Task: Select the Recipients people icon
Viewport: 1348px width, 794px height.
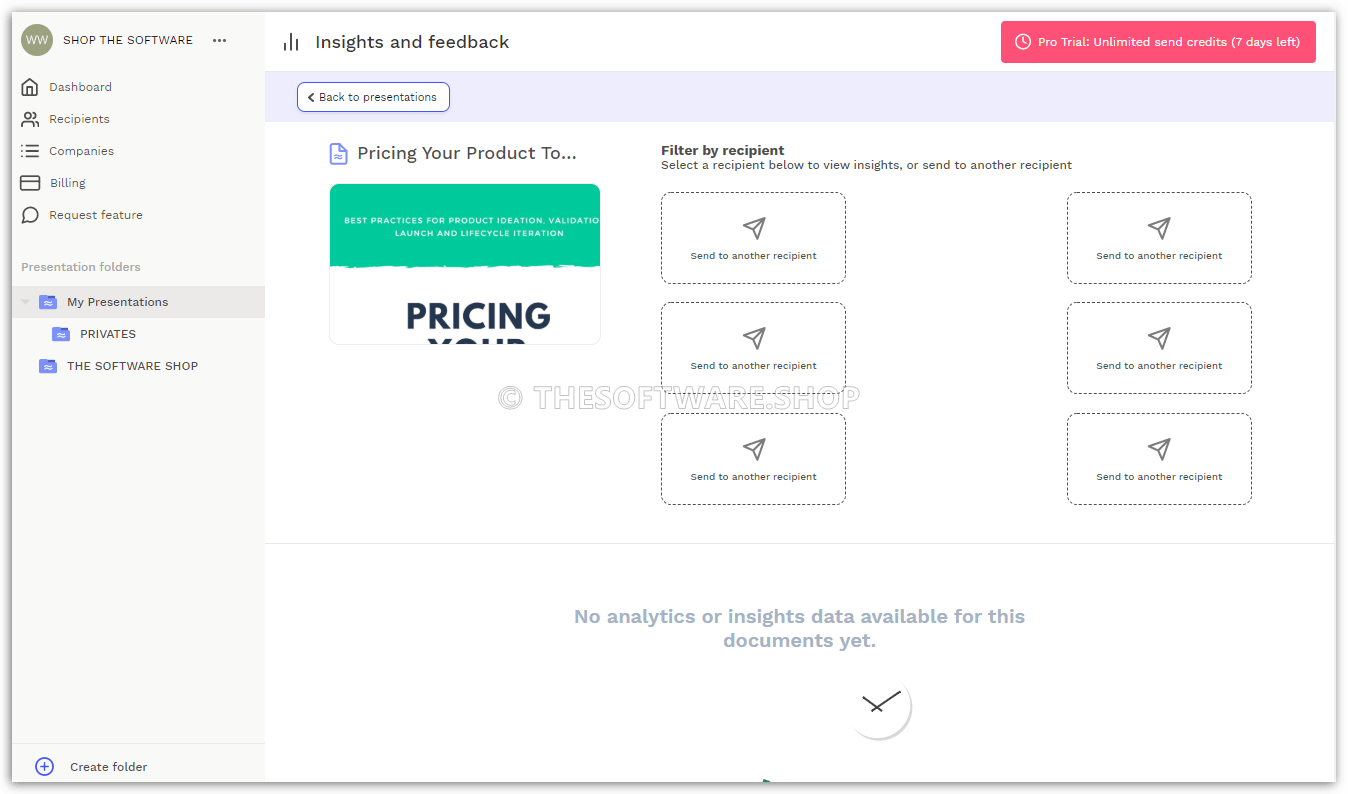Action: [29, 119]
